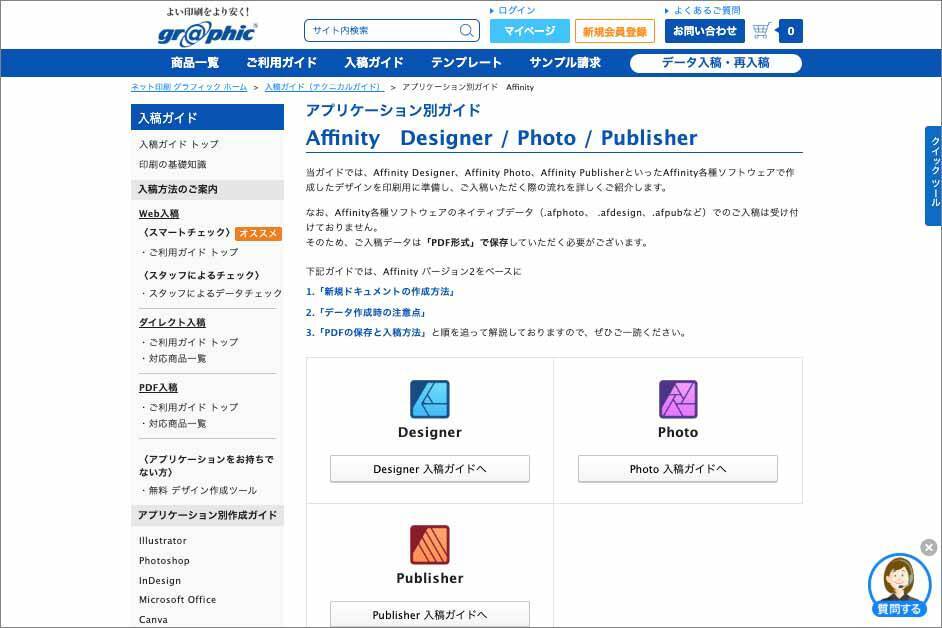Click the Affinity Publisher app icon
942x628 pixels.
point(429,545)
